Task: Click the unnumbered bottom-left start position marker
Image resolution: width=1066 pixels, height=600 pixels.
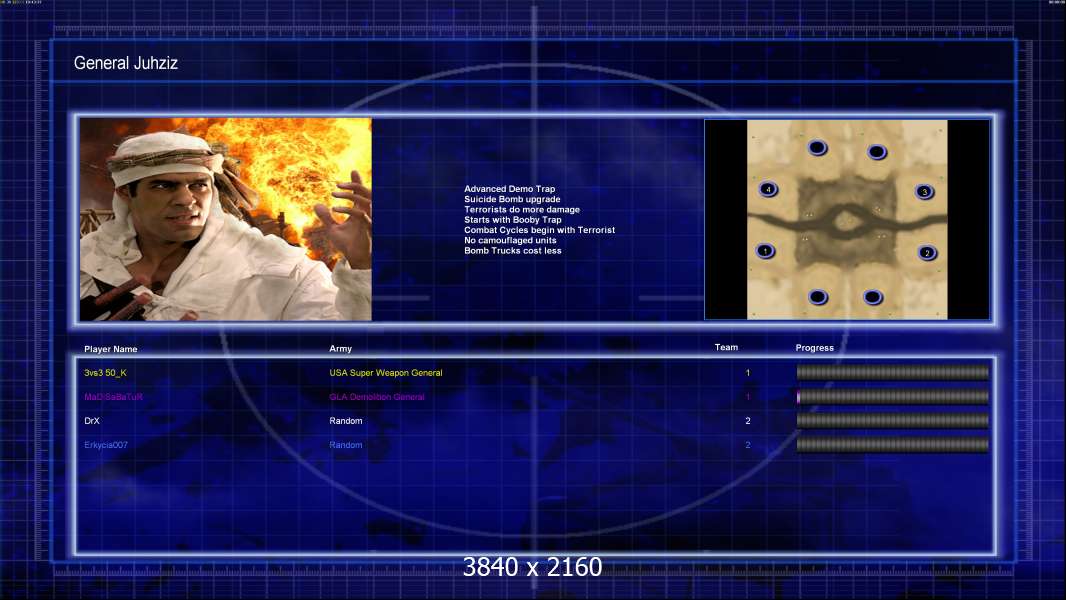Action: pos(819,297)
